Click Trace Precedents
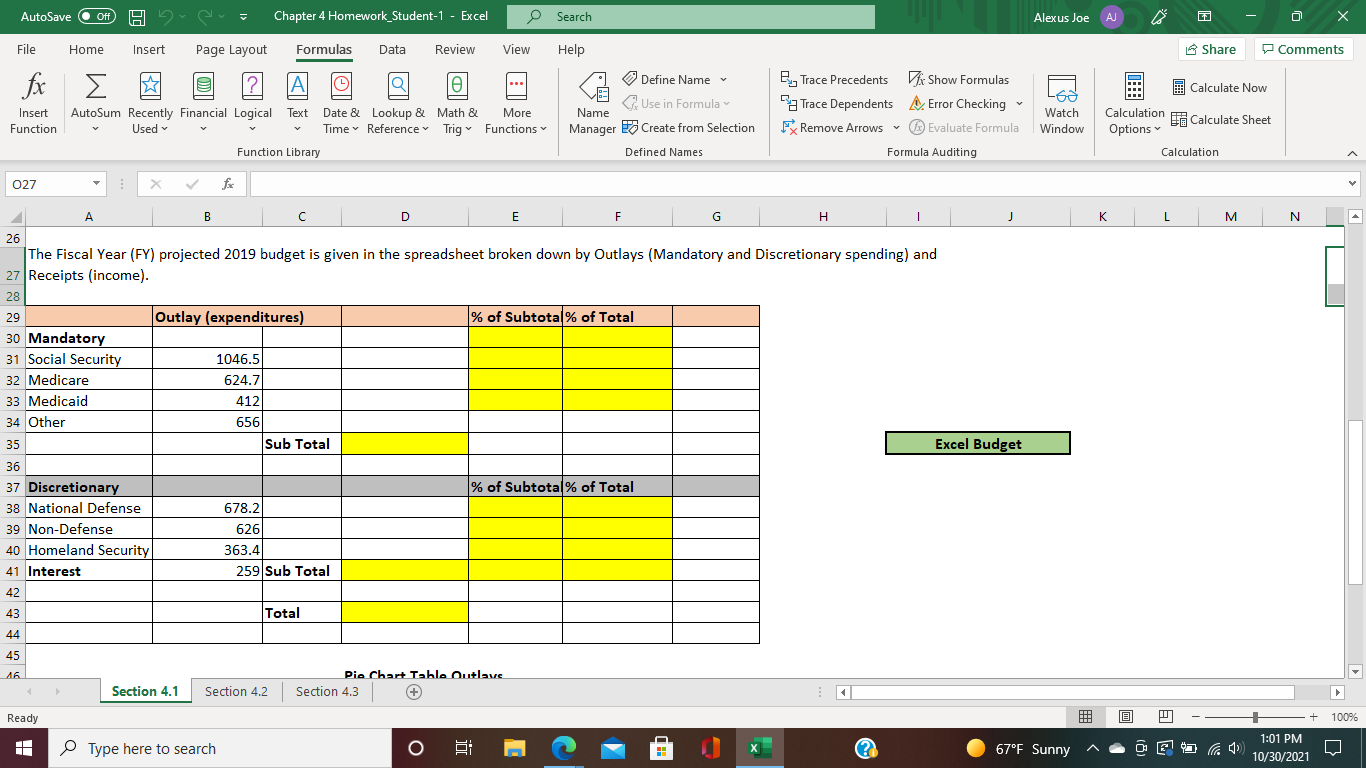The image size is (1366, 768). (837, 79)
